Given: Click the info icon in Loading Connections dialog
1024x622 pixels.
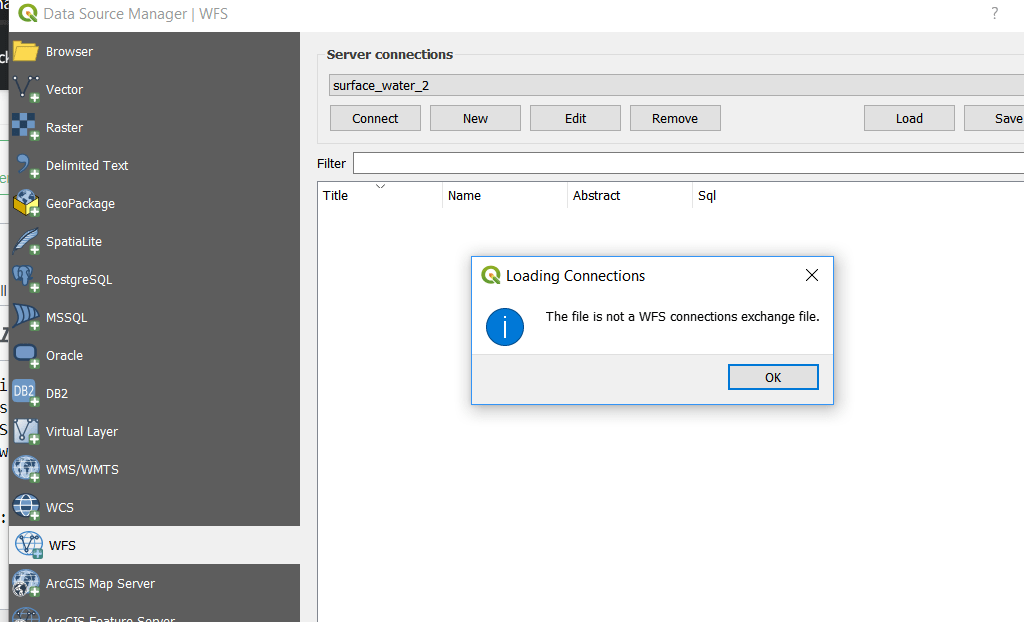Looking at the screenshot, I should pos(505,327).
